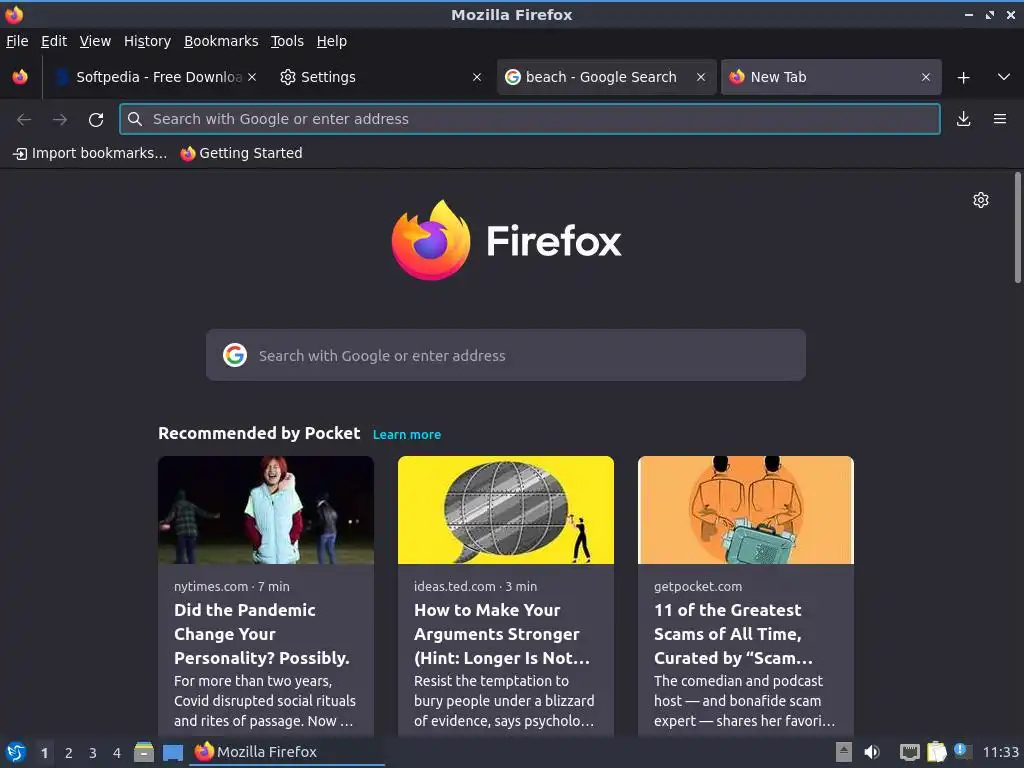Image resolution: width=1024 pixels, height=768 pixels.
Task: Click the 'getpocket.com' source text
Action: pos(697,586)
